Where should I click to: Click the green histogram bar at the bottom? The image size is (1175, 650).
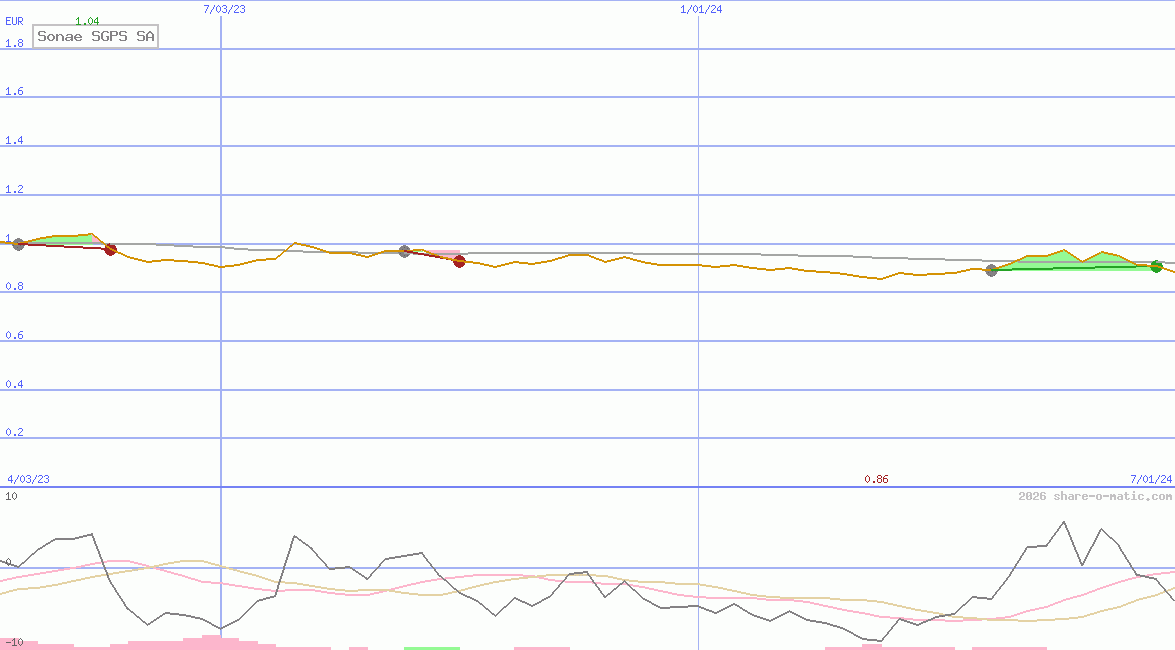431,648
